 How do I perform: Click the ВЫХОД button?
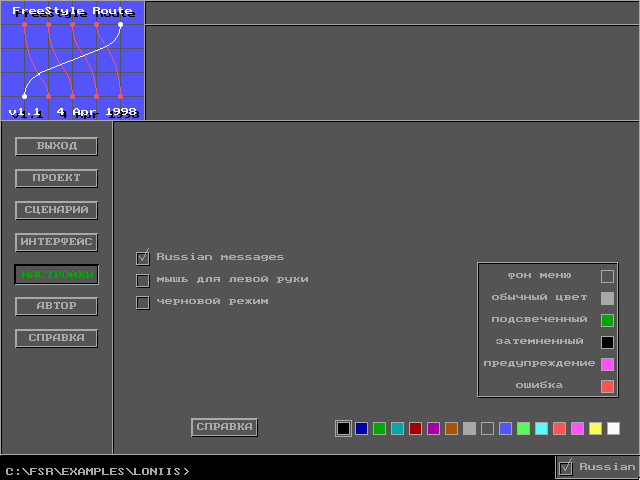[56, 146]
